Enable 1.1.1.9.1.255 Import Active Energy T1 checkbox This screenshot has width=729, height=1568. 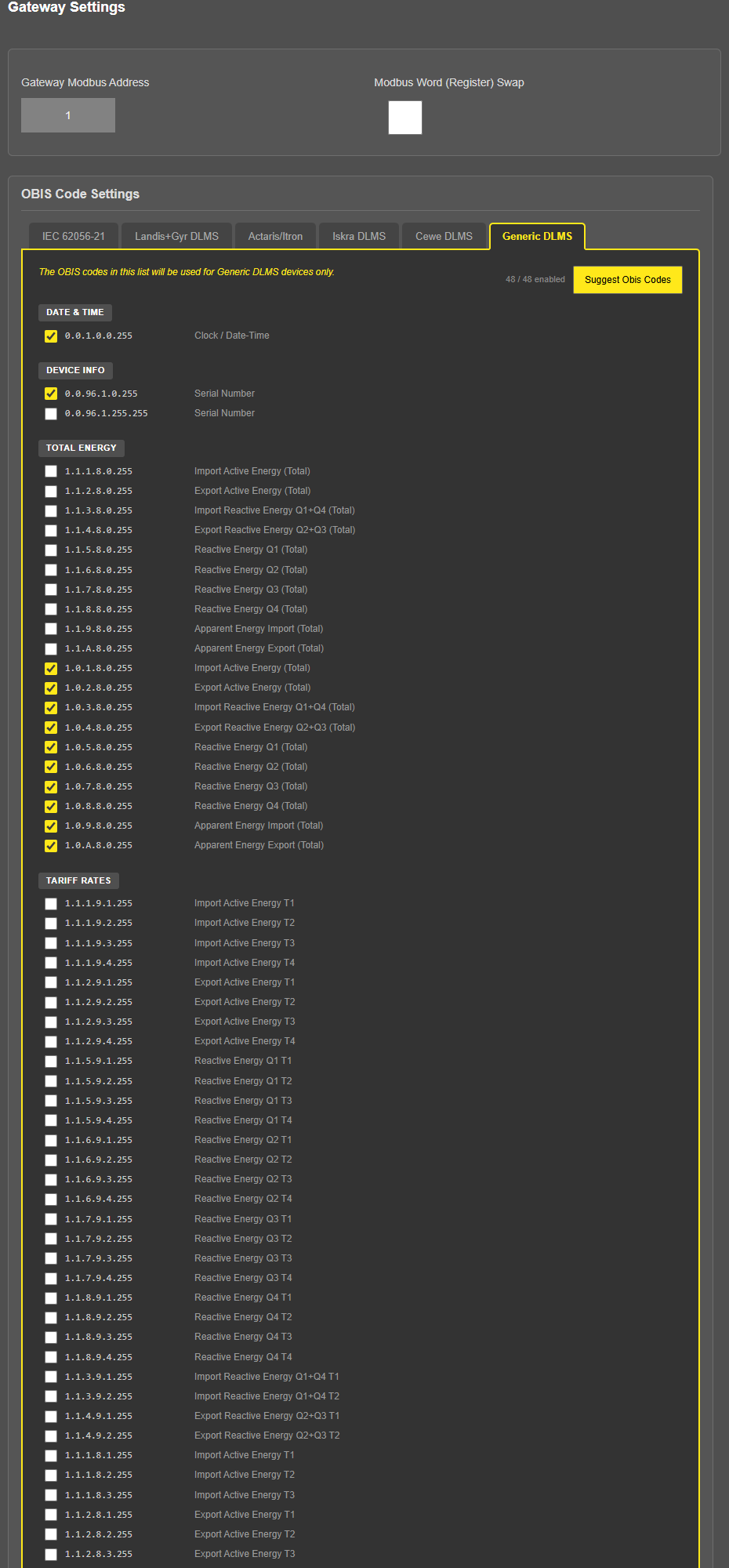point(51,904)
